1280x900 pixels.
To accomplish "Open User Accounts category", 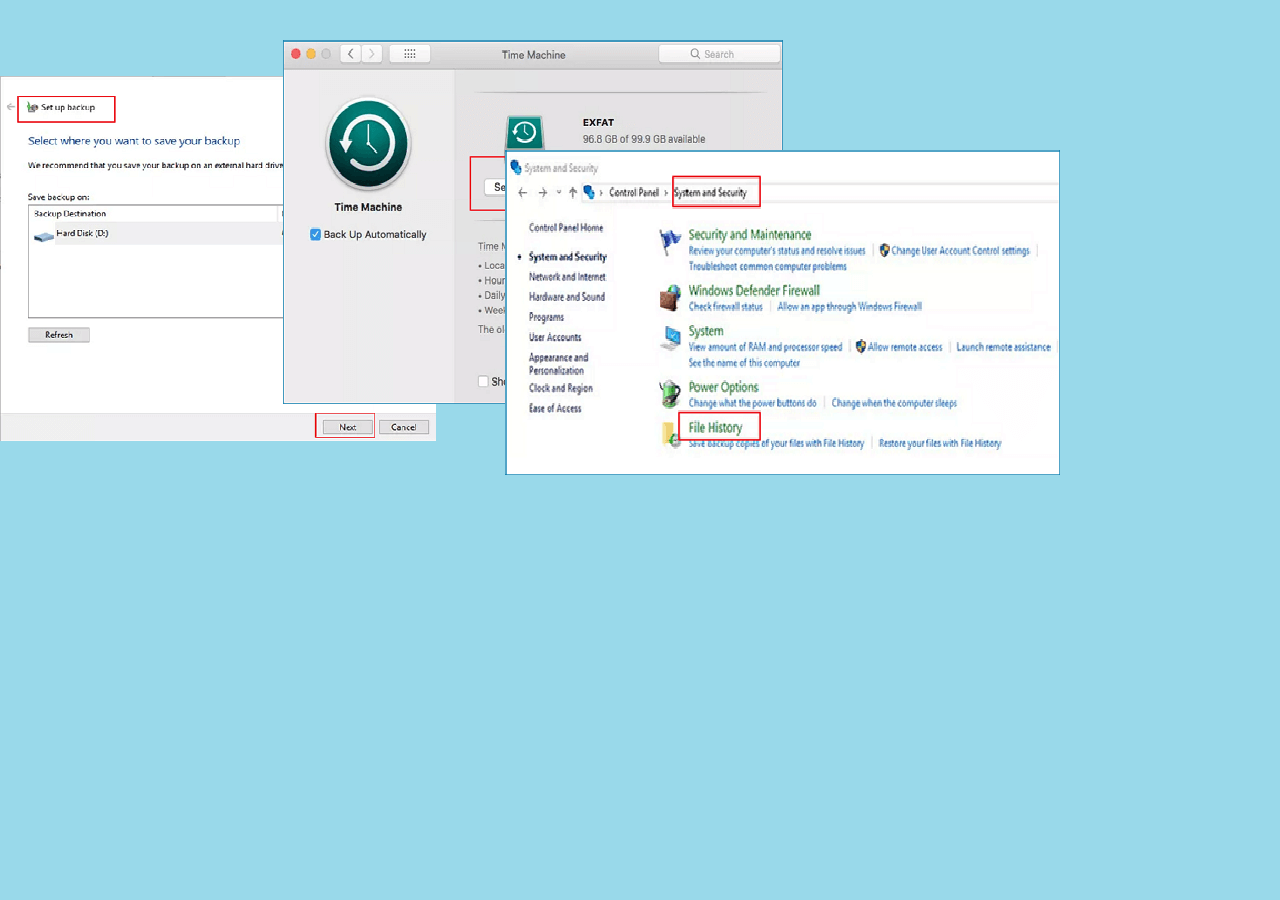I will click(x=555, y=337).
